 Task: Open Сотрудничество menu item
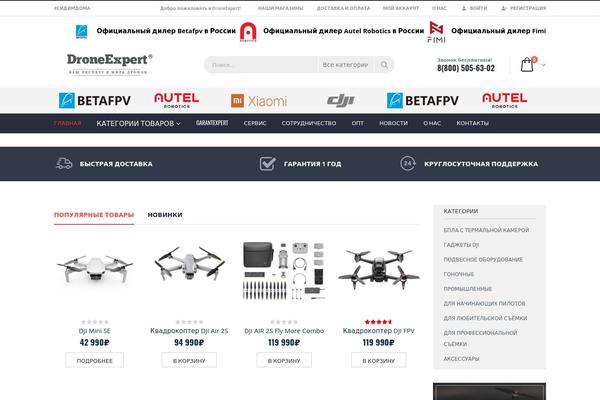pos(309,123)
